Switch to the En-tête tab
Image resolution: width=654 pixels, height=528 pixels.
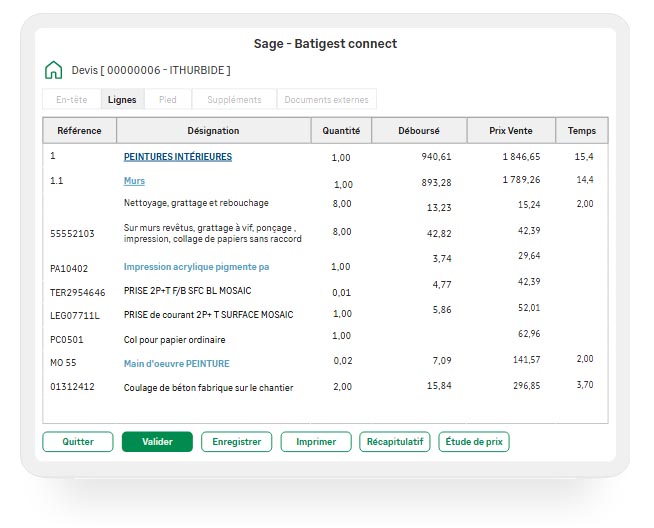click(x=72, y=100)
